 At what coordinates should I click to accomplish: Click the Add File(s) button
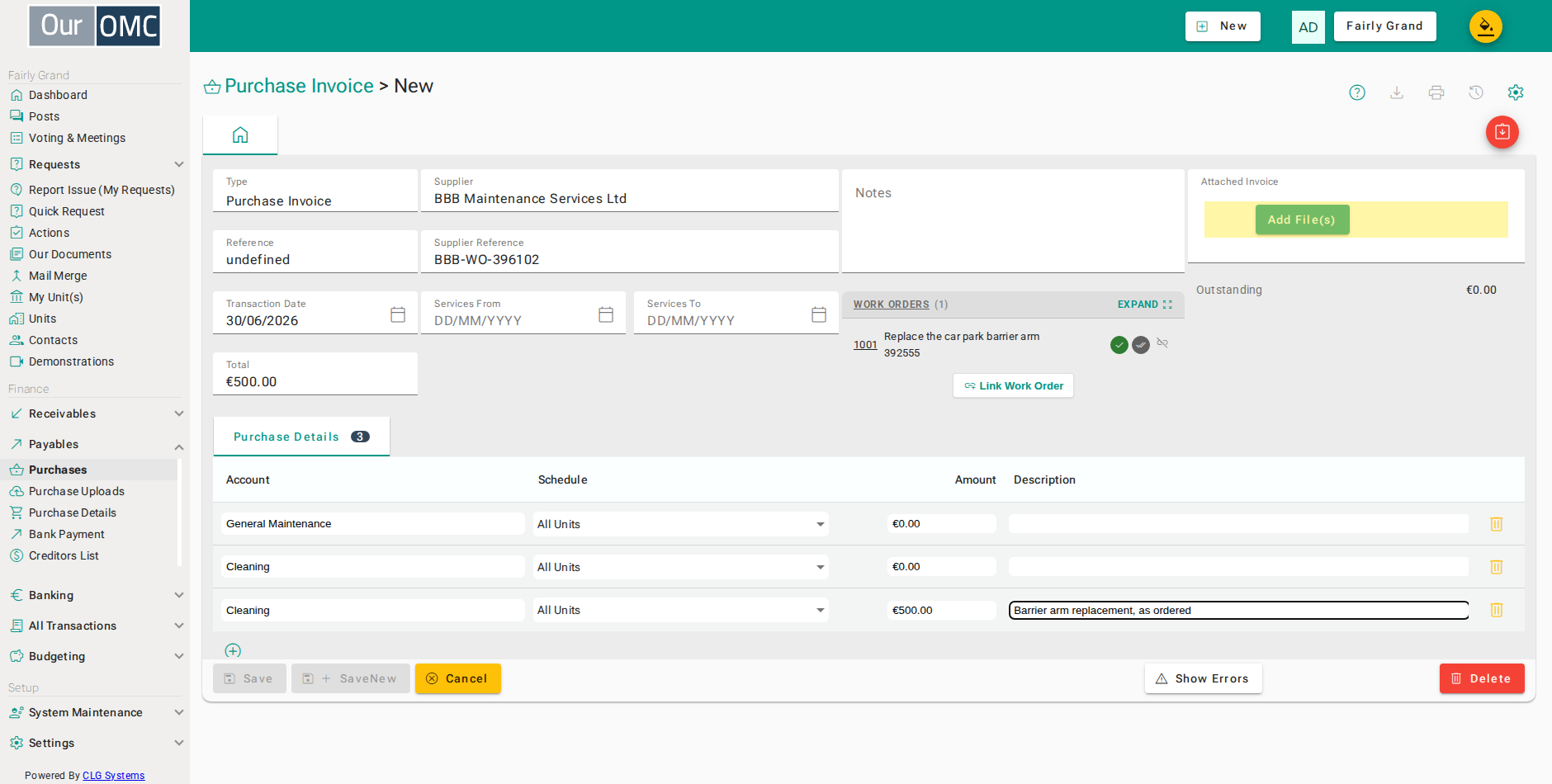coord(1302,220)
